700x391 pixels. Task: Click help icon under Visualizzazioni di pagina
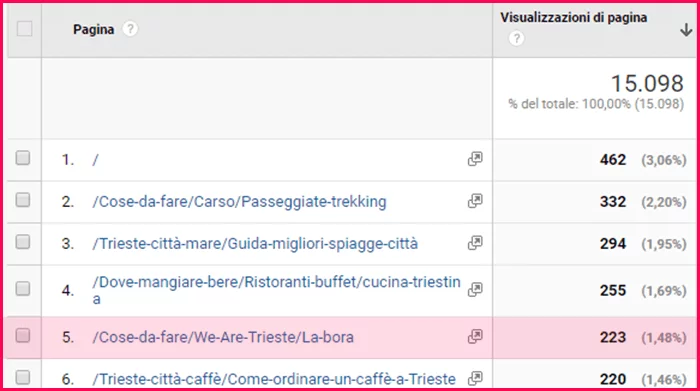point(516,39)
